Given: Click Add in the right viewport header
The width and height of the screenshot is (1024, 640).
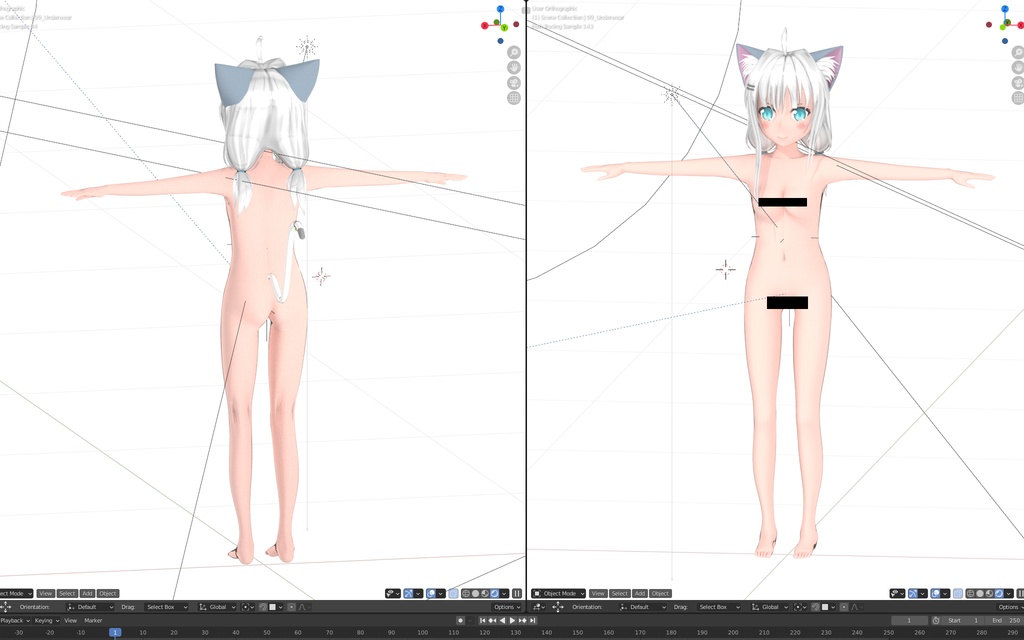Looking at the screenshot, I should (640, 592).
